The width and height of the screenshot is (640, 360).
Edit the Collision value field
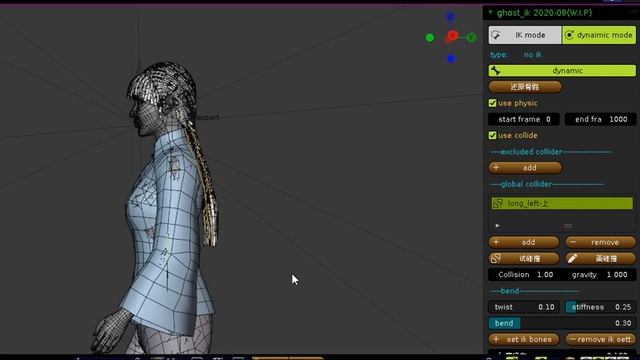(525, 275)
